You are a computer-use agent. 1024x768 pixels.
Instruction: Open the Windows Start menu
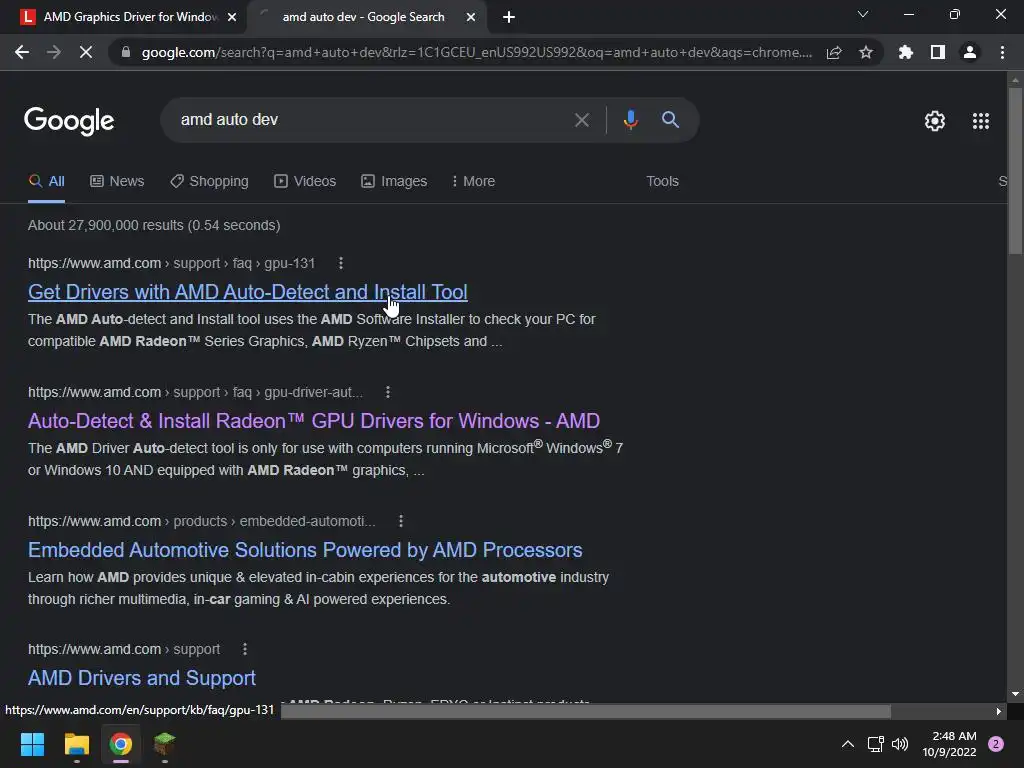tap(32, 744)
